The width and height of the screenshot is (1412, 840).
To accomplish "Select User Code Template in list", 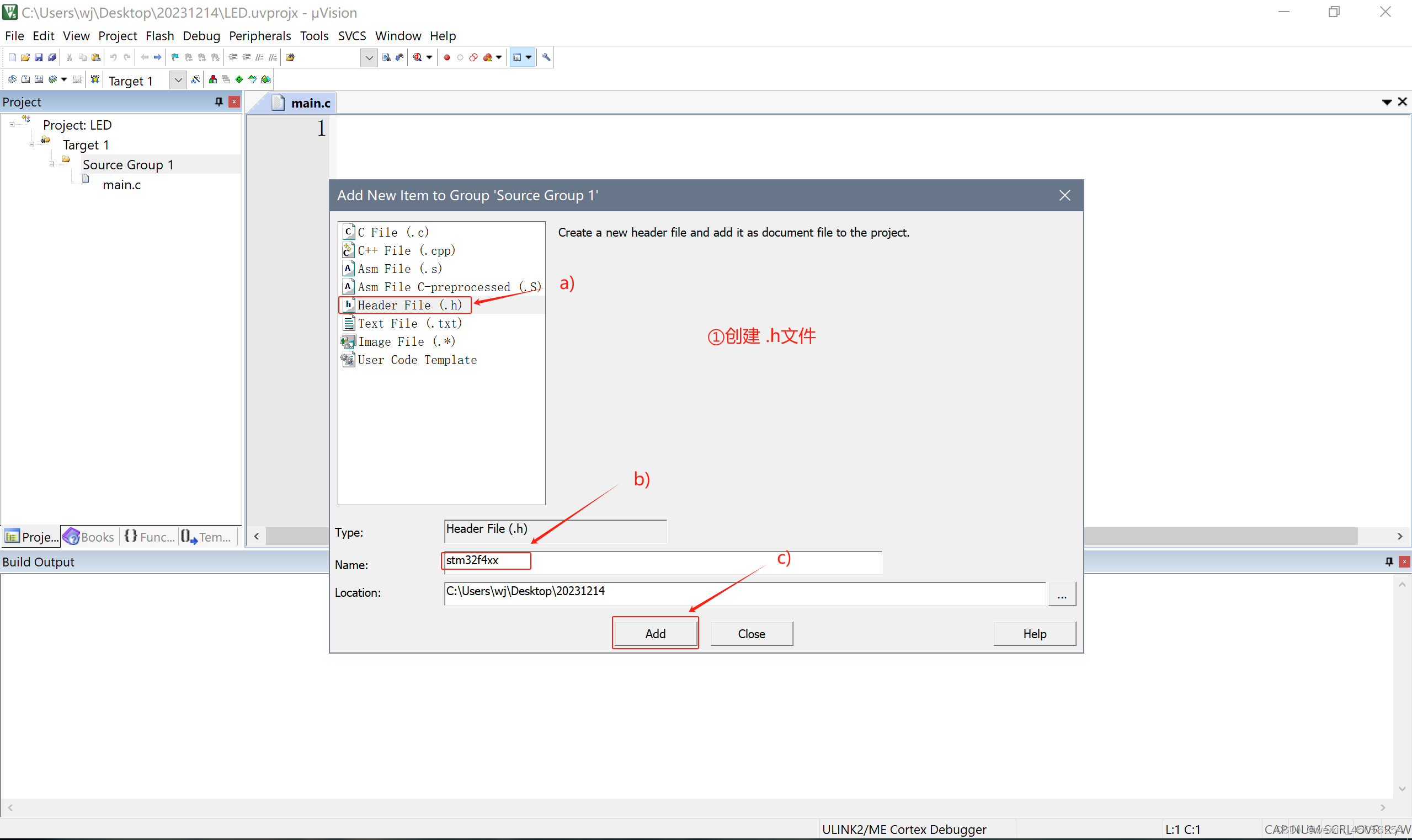I will (x=441, y=360).
